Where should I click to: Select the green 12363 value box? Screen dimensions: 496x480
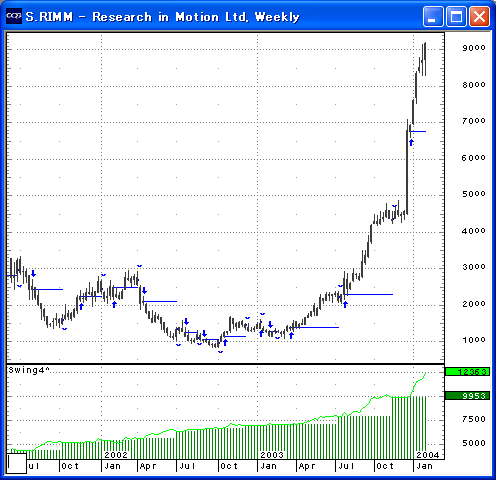coord(467,371)
